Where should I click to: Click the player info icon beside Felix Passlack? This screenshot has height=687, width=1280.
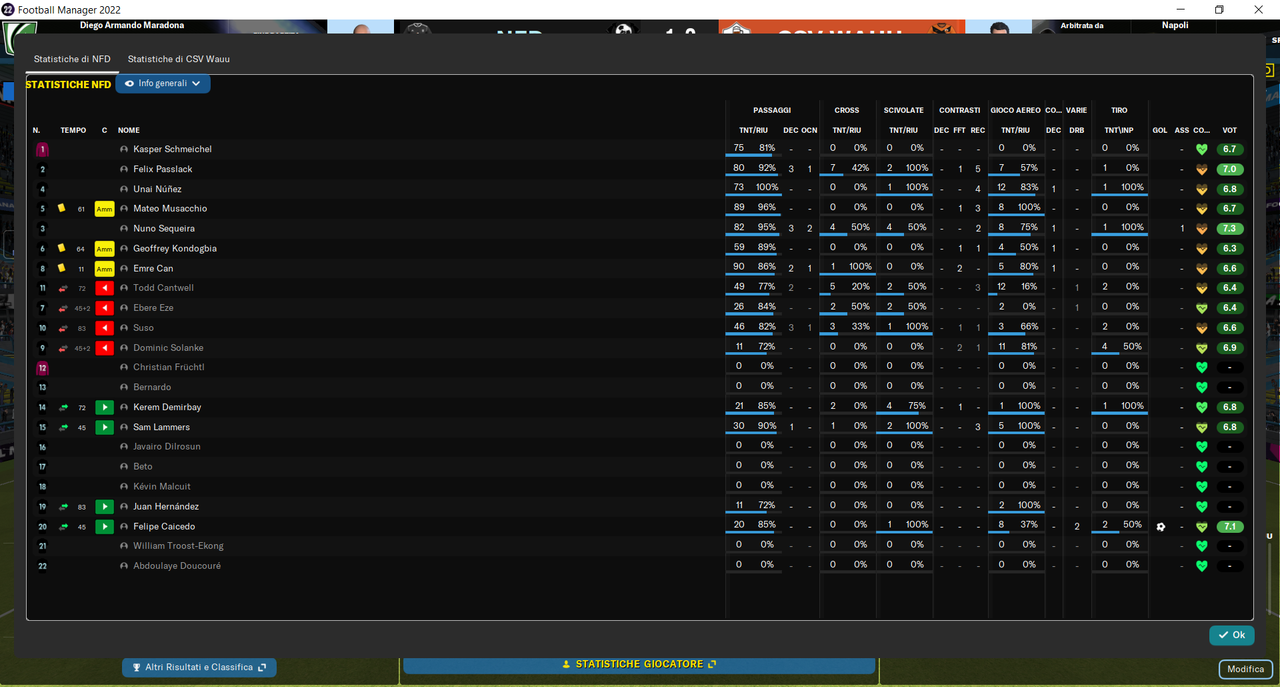(124, 169)
